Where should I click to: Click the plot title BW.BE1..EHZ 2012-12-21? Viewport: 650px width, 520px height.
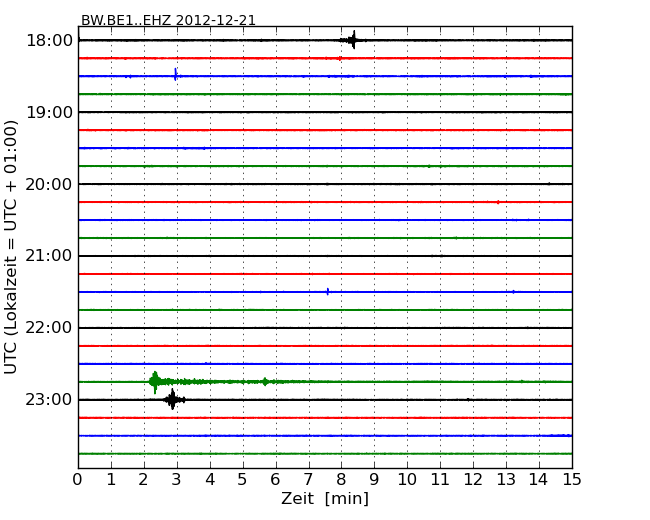click(x=168, y=20)
